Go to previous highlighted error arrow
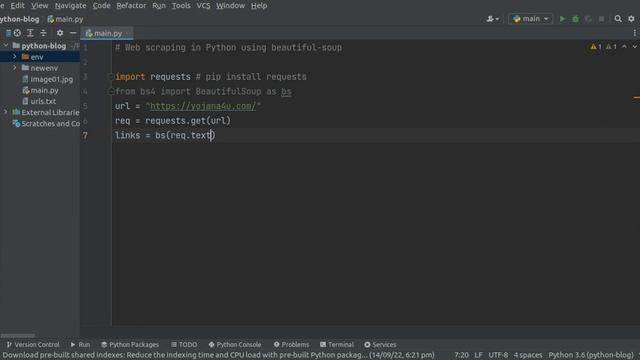The height and width of the screenshot is (360, 640). [624, 47]
